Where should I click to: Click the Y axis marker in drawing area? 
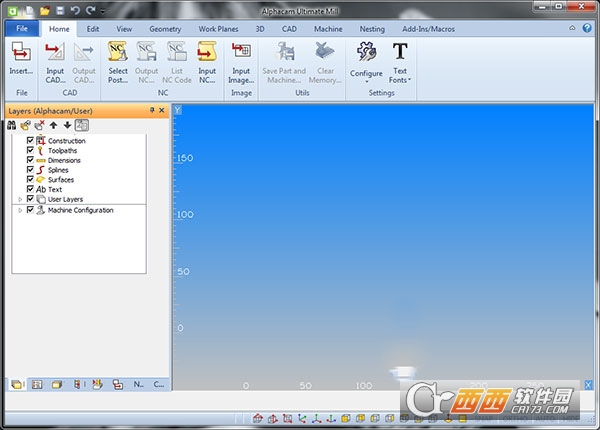point(178,110)
